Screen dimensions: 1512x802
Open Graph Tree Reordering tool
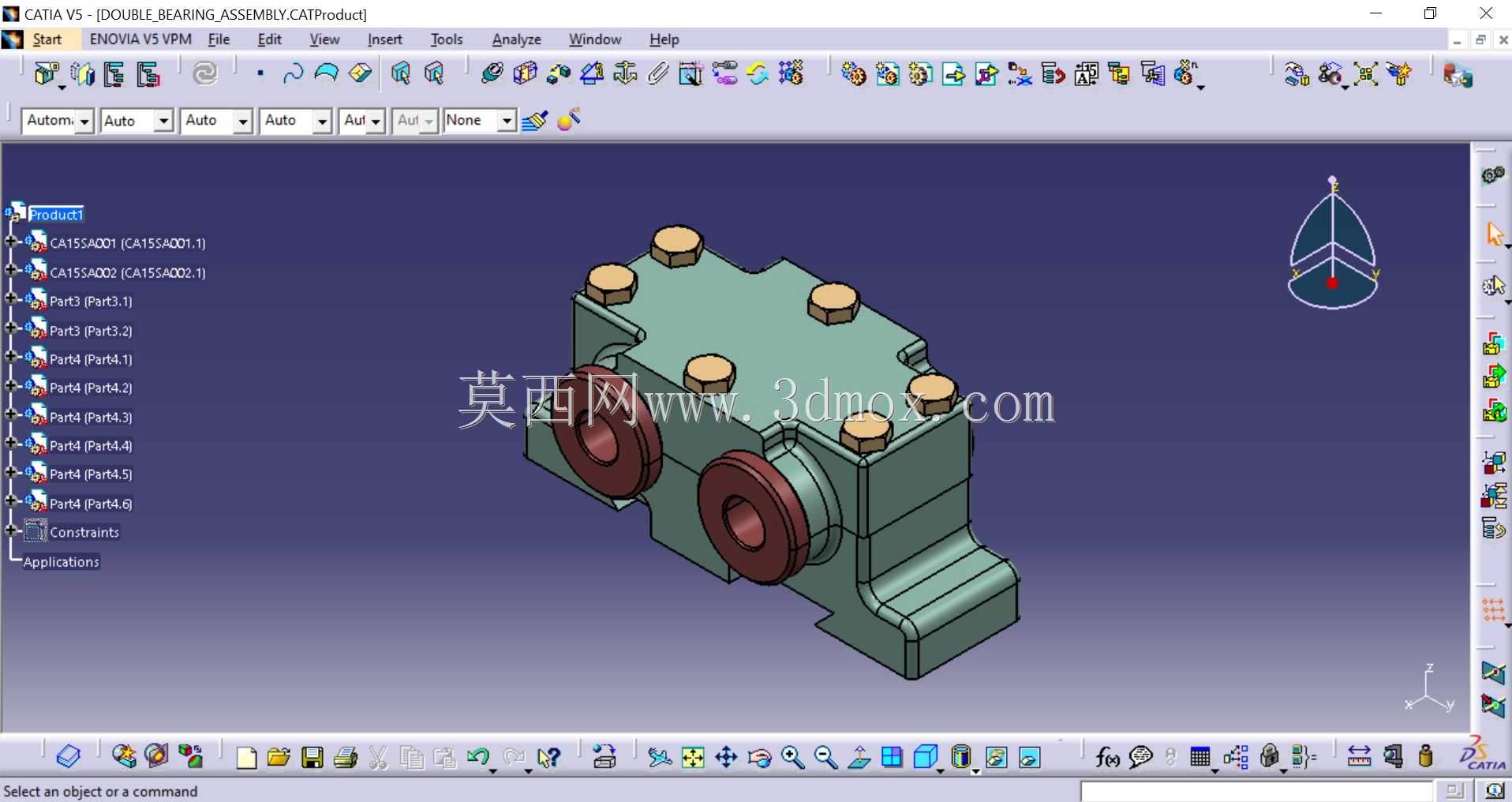pyautogui.click(x=1053, y=74)
